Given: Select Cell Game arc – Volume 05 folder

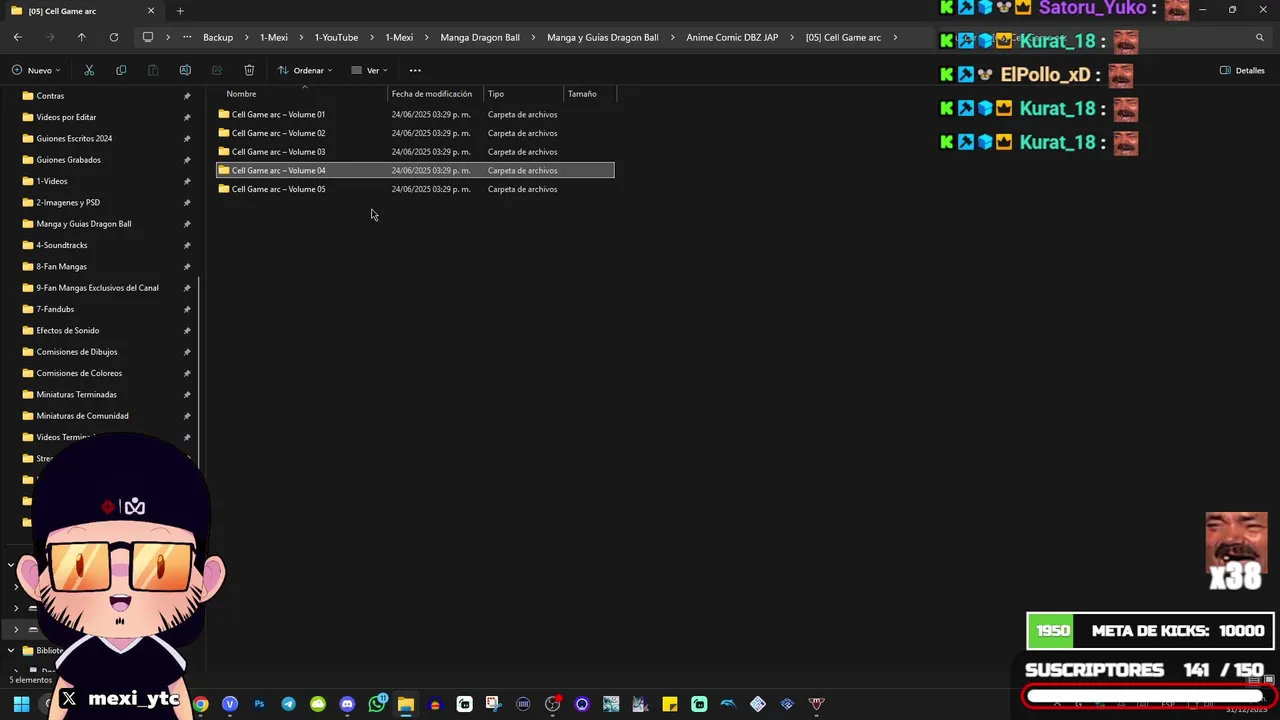Looking at the screenshot, I should 415,189.
